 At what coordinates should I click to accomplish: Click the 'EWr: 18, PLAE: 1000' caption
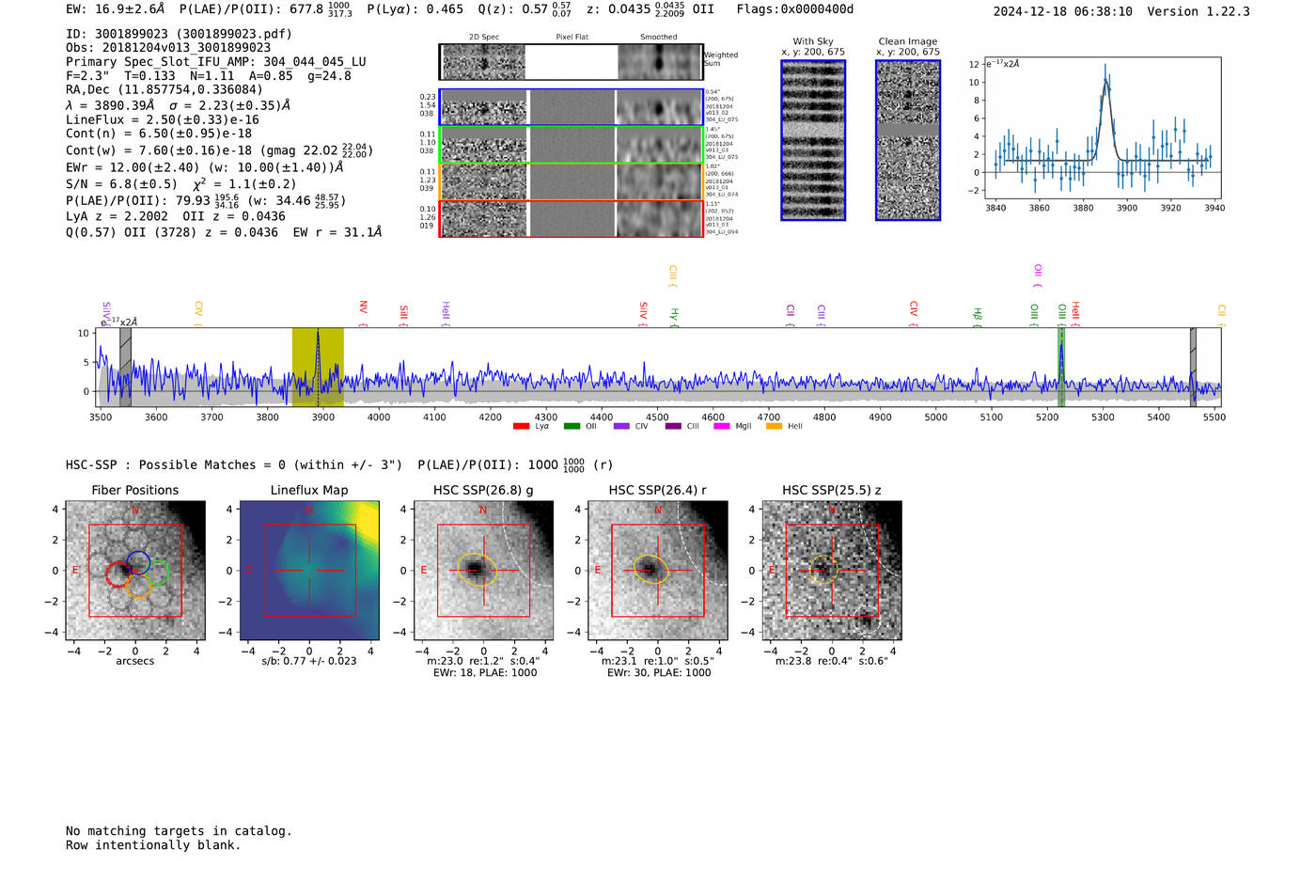click(484, 673)
